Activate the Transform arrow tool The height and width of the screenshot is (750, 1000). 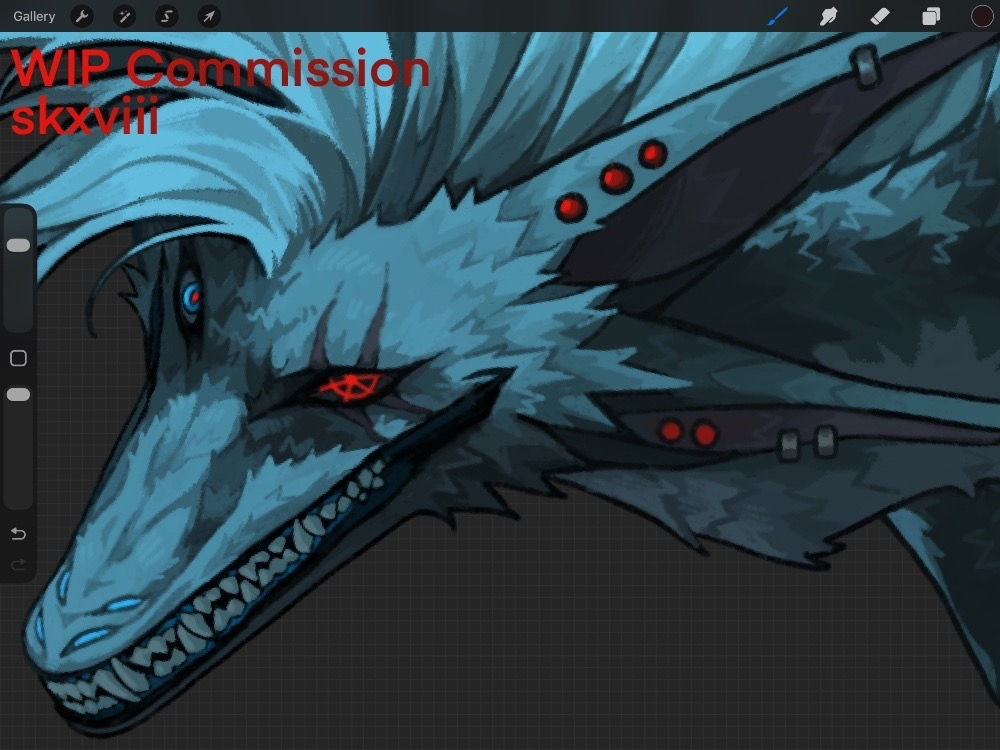click(208, 16)
